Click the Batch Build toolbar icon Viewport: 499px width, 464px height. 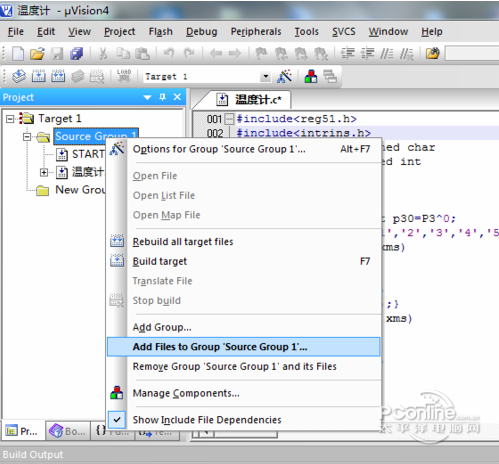78,76
